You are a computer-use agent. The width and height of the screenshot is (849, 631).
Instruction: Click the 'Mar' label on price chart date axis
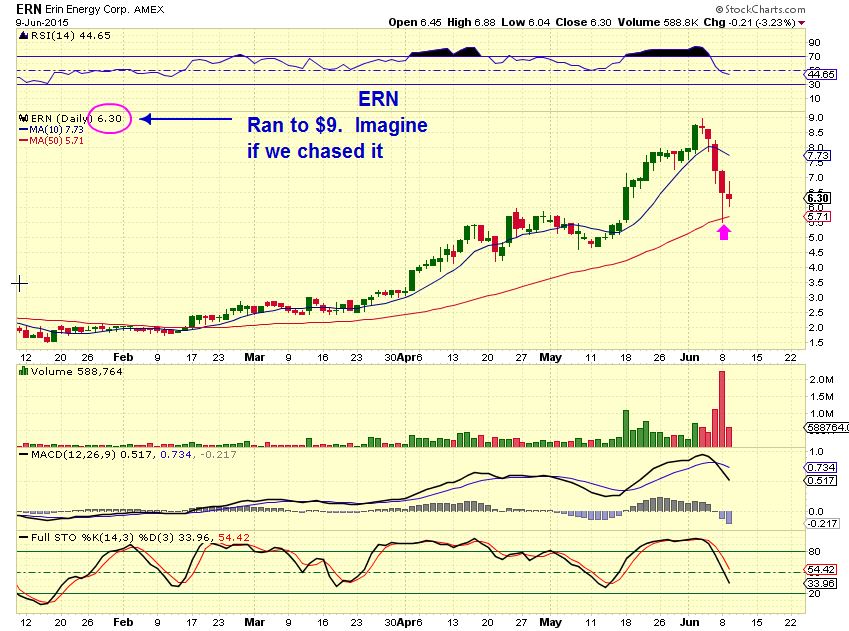[x=254, y=357]
